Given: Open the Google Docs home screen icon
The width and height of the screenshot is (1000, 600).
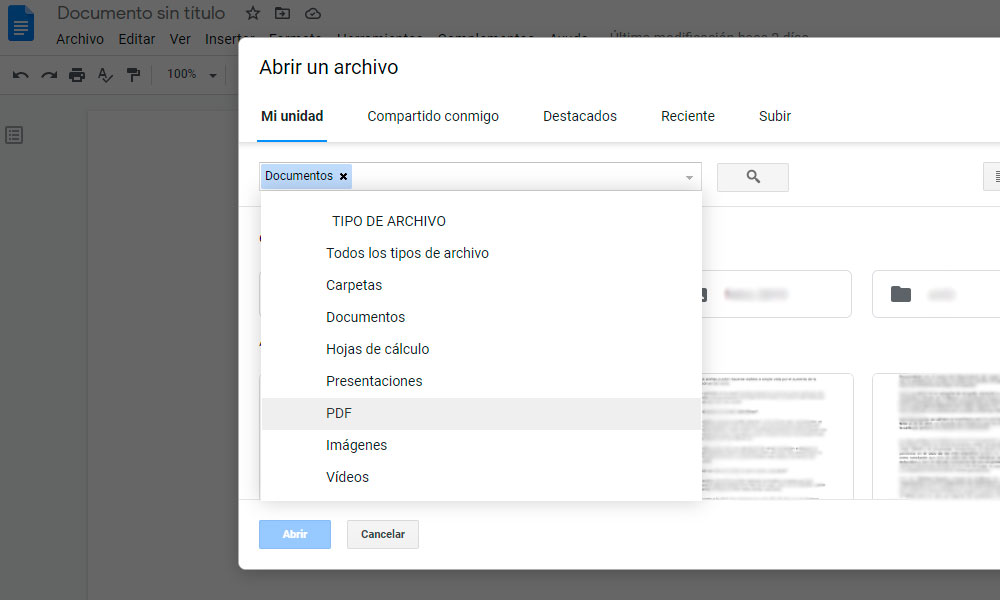Looking at the screenshot, I should coord(21,22).
